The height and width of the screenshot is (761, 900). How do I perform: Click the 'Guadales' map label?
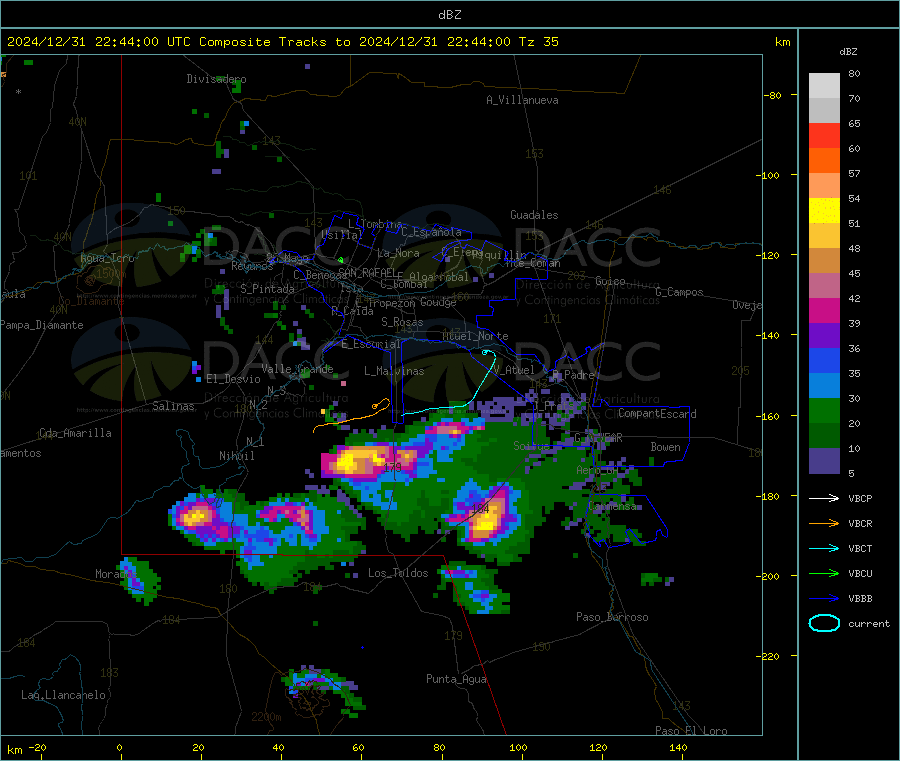534,215
